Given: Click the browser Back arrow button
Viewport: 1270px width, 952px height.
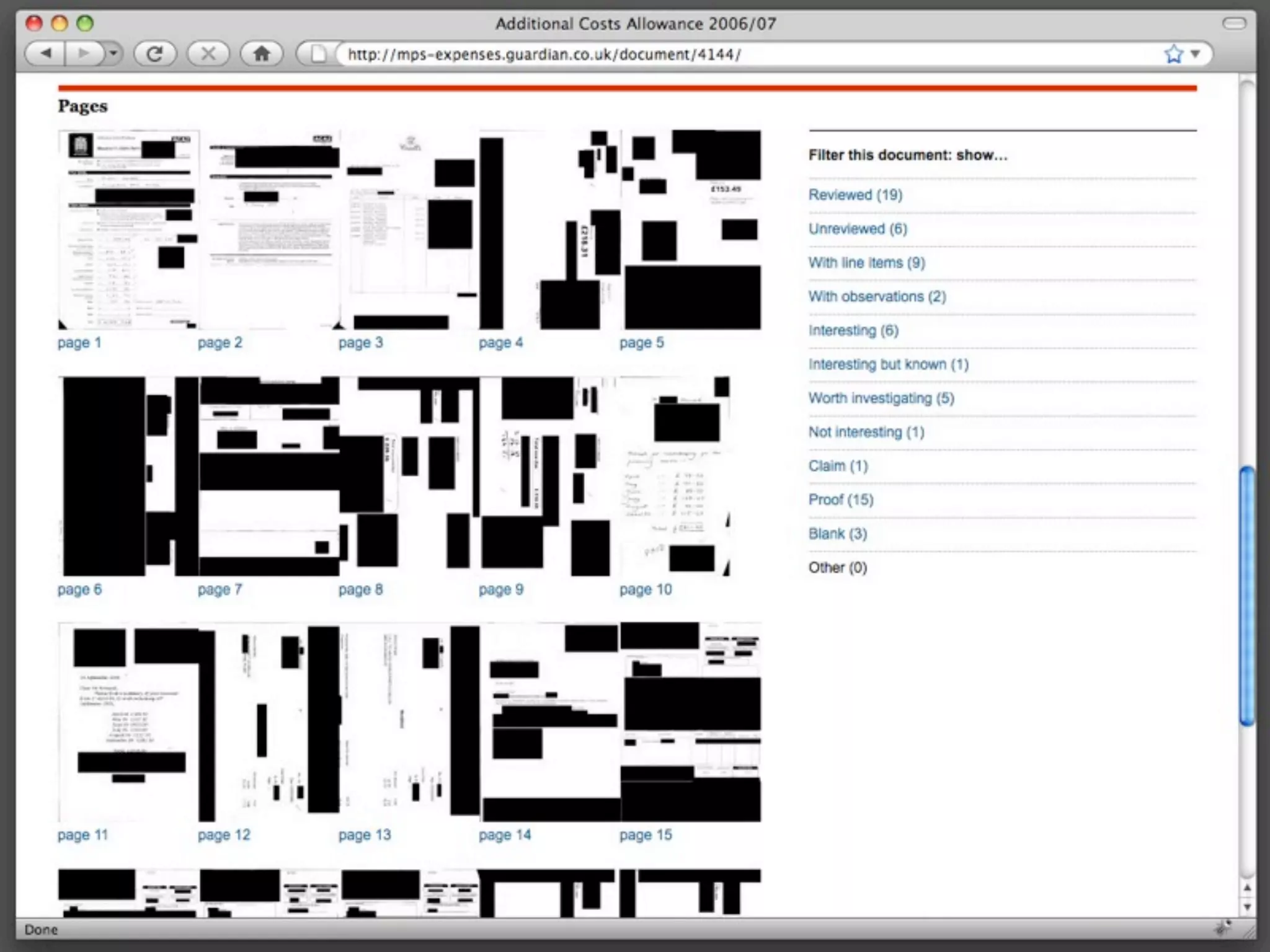Looking at the screenshot, I should (45, 54).
